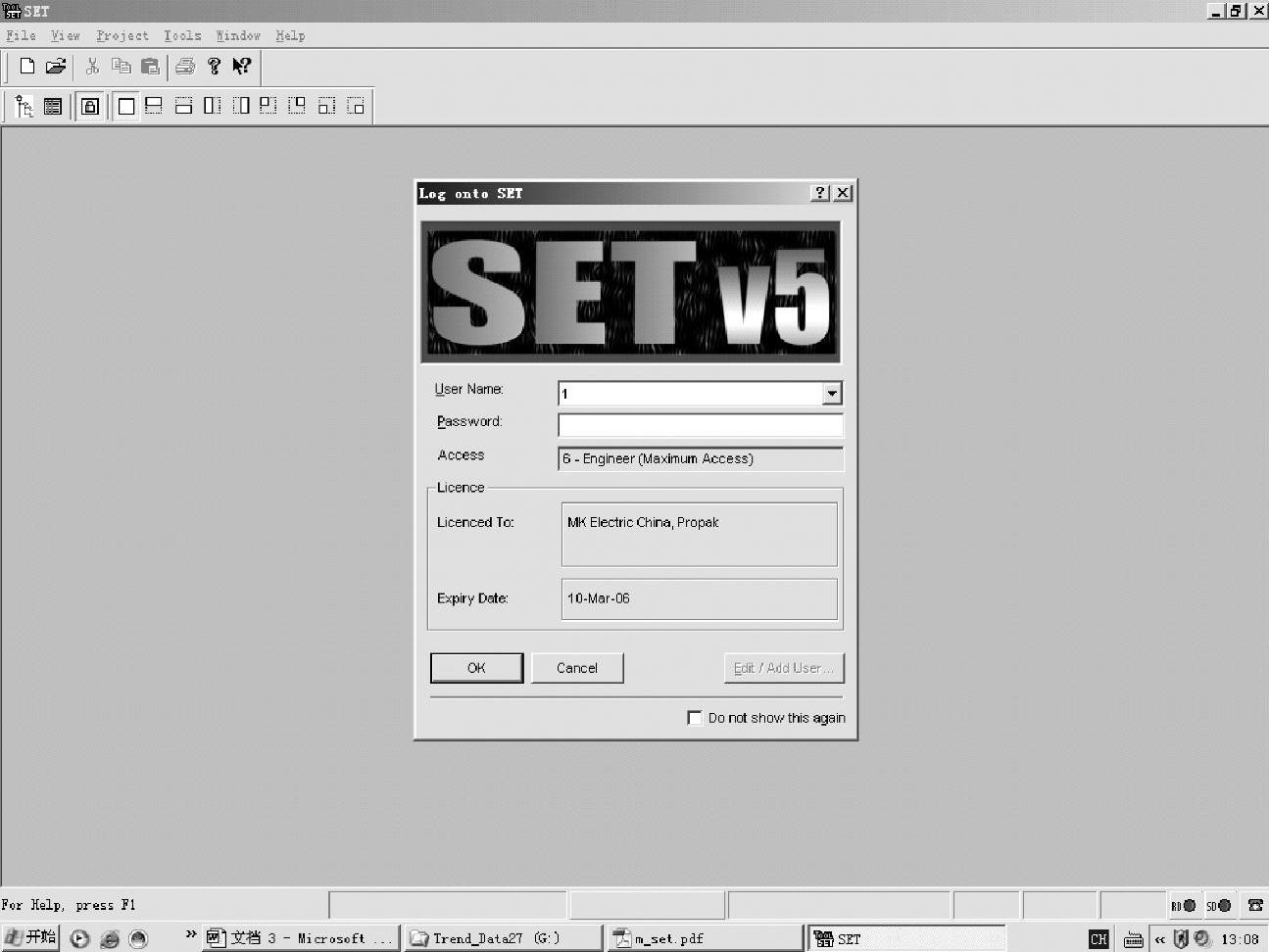Screen dimensions: 1269x952
Task: Click the SD status indicator
Action: click(x=1218, y=906)
